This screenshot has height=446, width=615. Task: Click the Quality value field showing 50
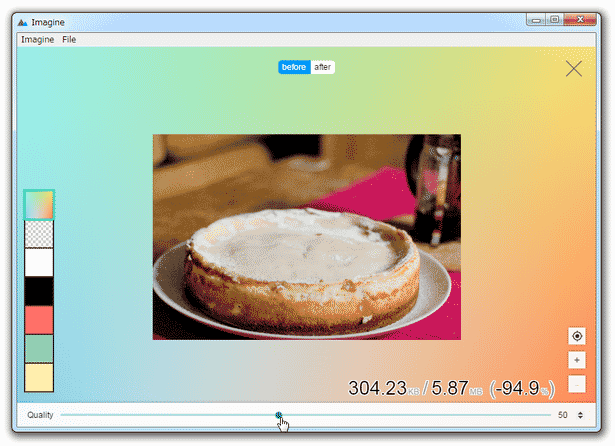point(563,415)
